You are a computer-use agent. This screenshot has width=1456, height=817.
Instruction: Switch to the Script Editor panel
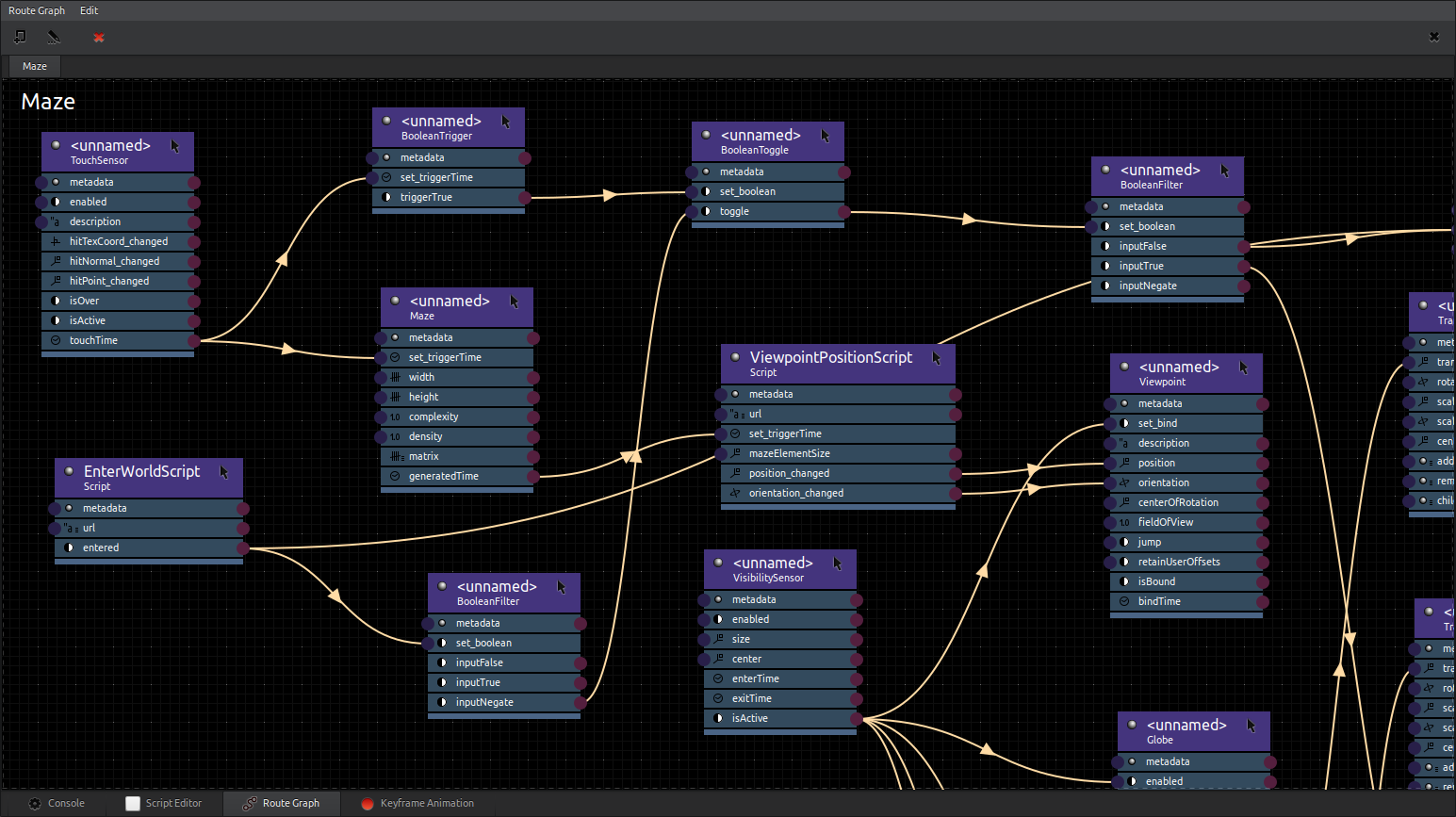pyautogui.click(x=164, y=803)
